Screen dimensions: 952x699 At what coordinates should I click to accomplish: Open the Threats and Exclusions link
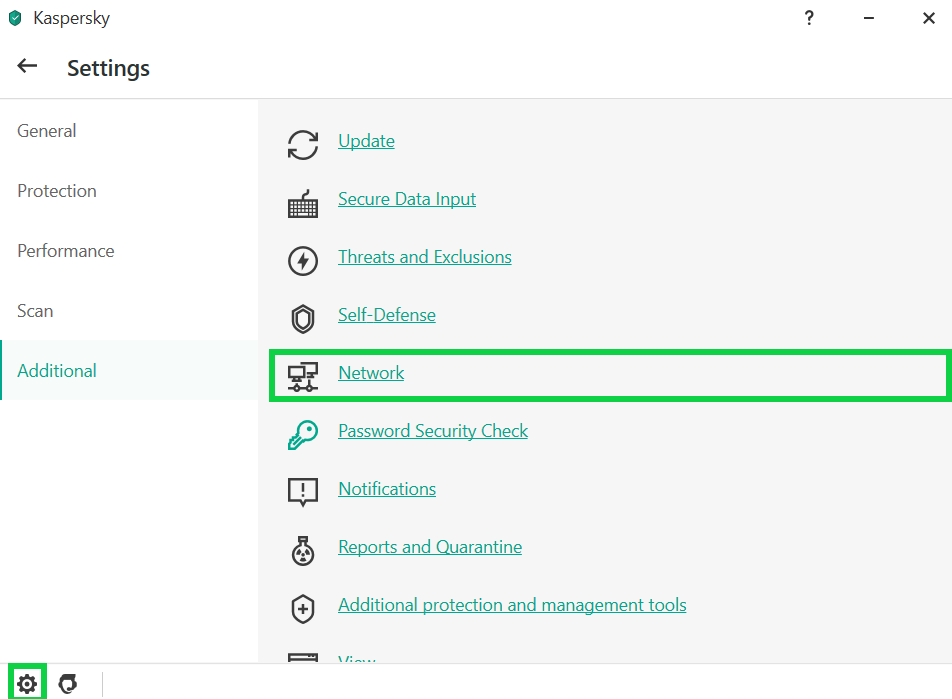(425, 257)
